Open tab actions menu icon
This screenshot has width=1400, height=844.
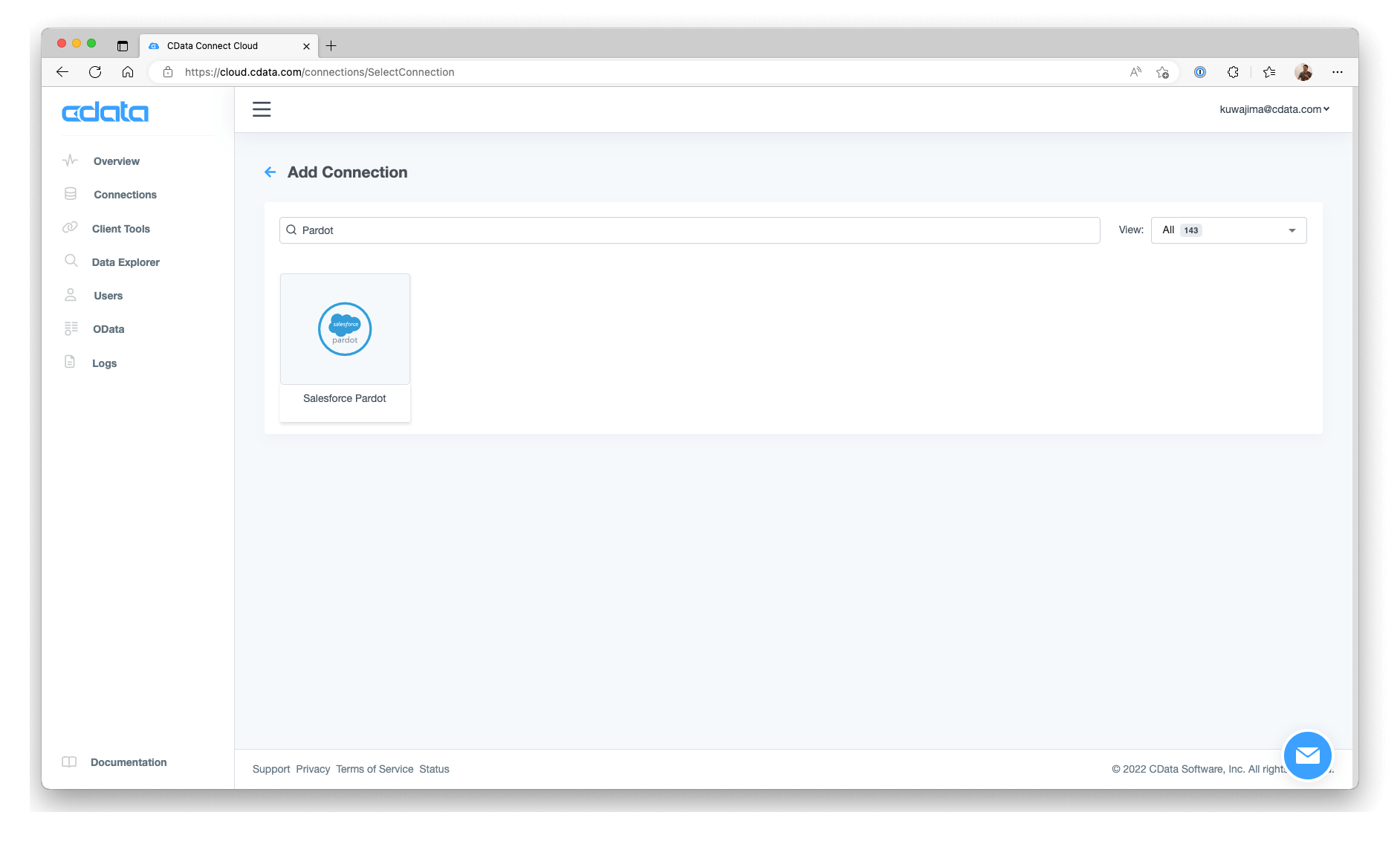coord(123,45)
